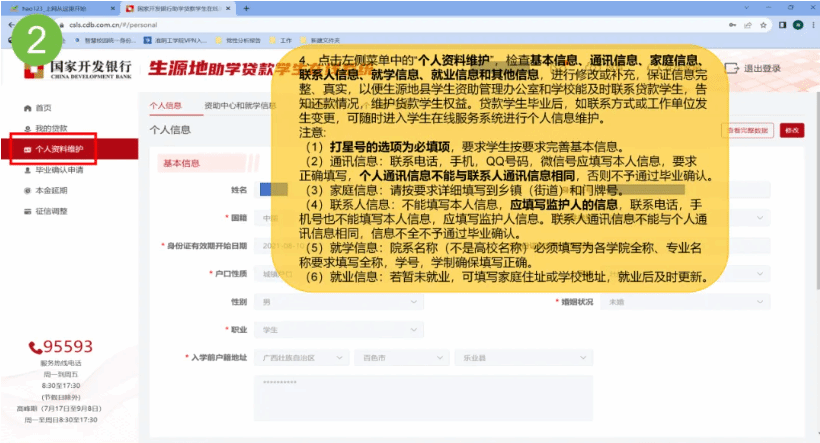820x443 pixels.
Task: Open the 工作 bookmark folder
Action: tap(281, 40)
